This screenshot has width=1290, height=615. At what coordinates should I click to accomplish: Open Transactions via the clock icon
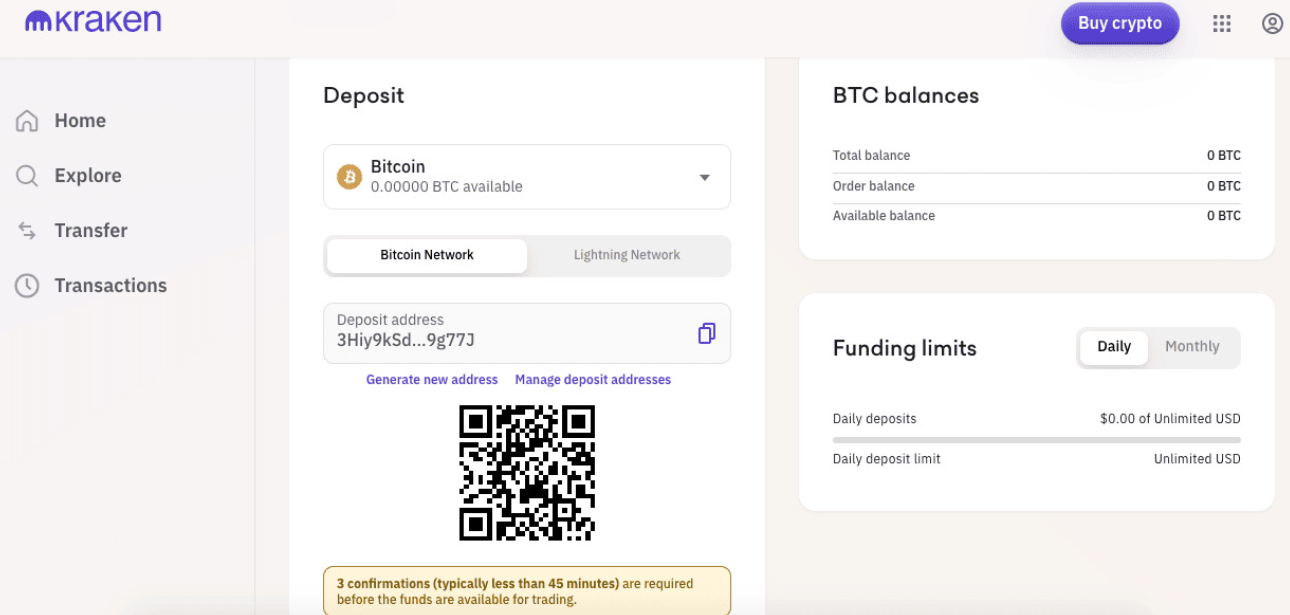27,285
